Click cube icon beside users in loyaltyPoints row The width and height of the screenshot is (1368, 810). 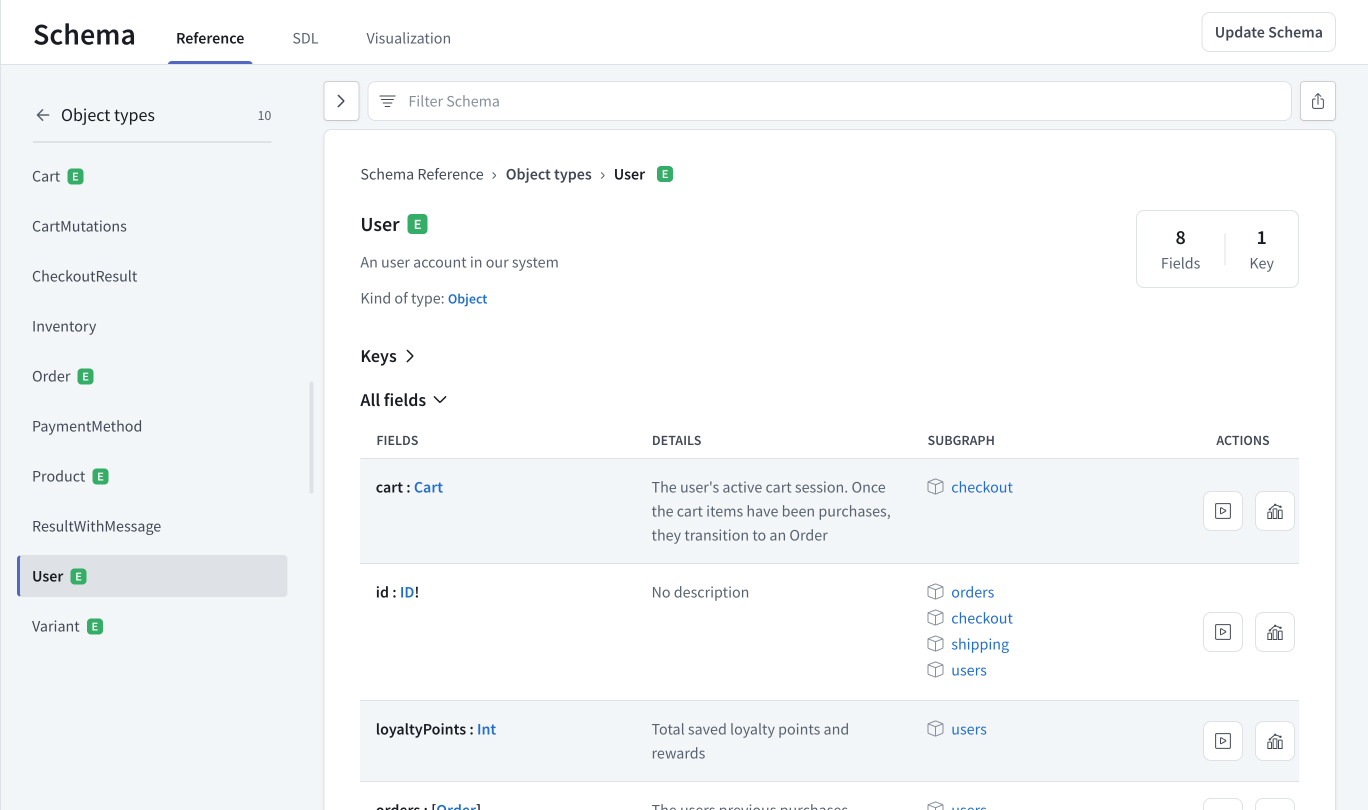[x=935, y=729]
